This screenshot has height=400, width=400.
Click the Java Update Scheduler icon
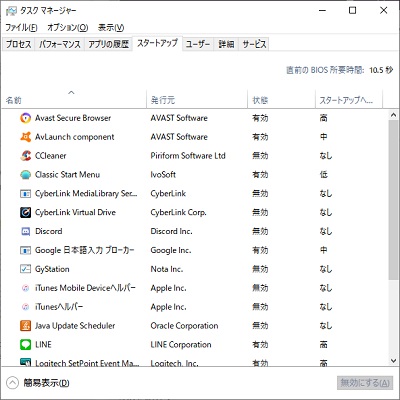tap(25, 326)
